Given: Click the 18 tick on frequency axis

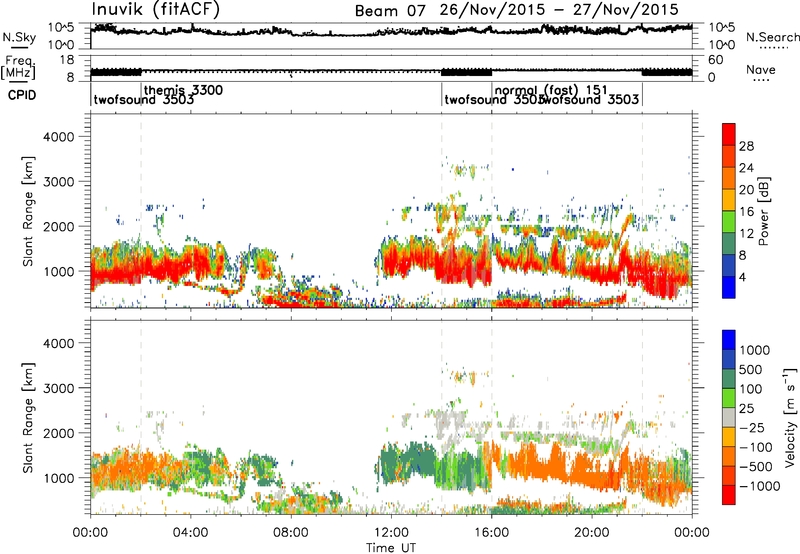Looking at the screenshot, I should [66, 60].
